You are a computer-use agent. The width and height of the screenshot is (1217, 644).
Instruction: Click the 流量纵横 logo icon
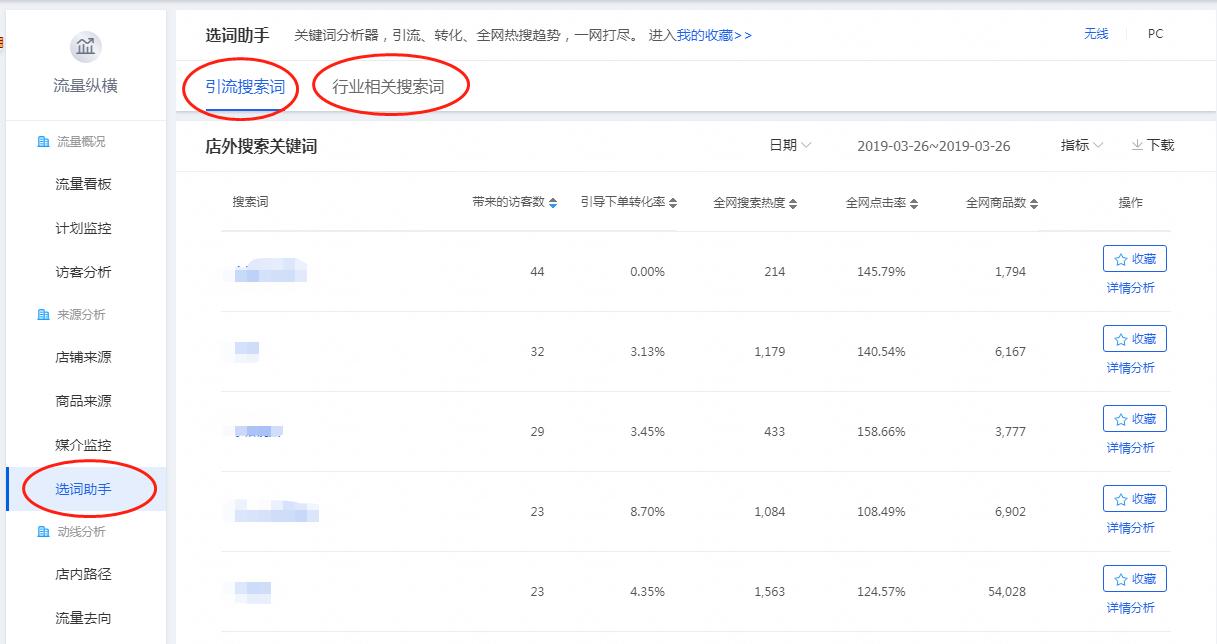pyautogui.click(x=85, y=47)
